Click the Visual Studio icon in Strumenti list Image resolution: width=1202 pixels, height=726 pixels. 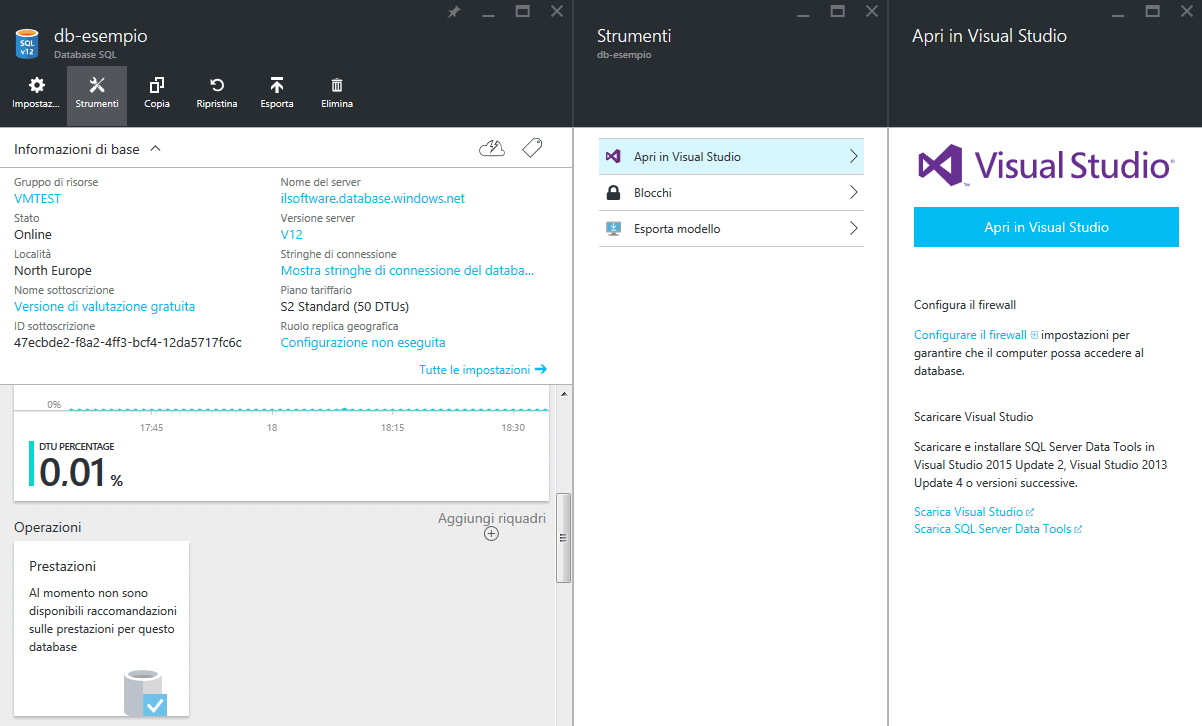coord(614,157)
